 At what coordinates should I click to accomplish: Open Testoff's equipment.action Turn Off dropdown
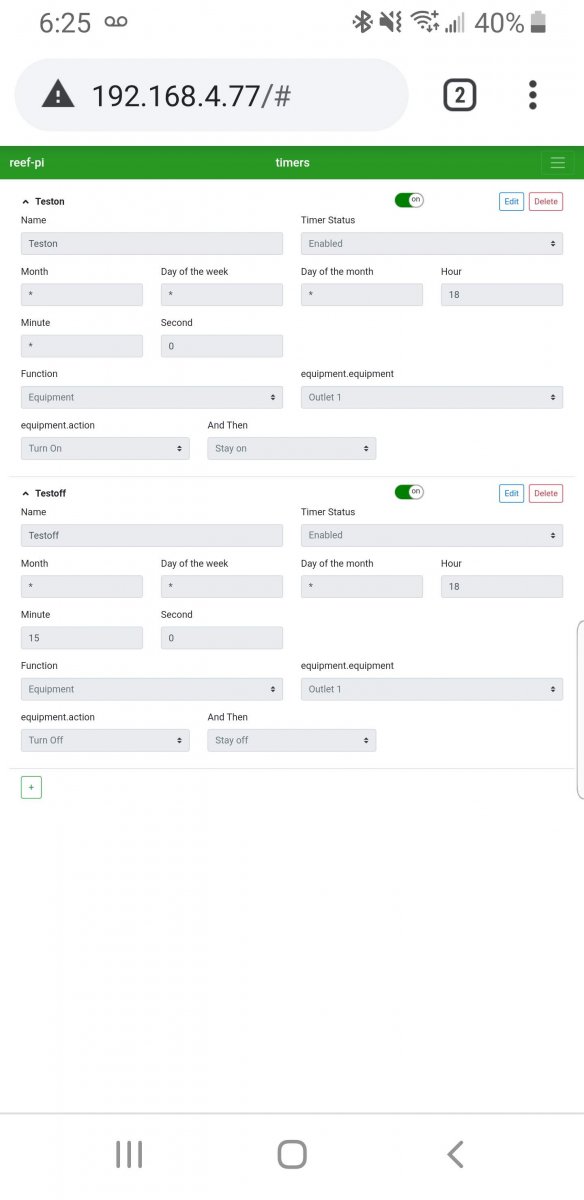(x=105, y=740)
